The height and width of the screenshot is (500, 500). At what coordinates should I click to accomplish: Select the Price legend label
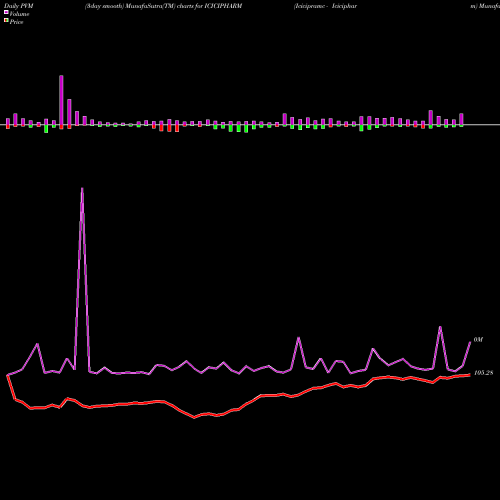(16, 22)
